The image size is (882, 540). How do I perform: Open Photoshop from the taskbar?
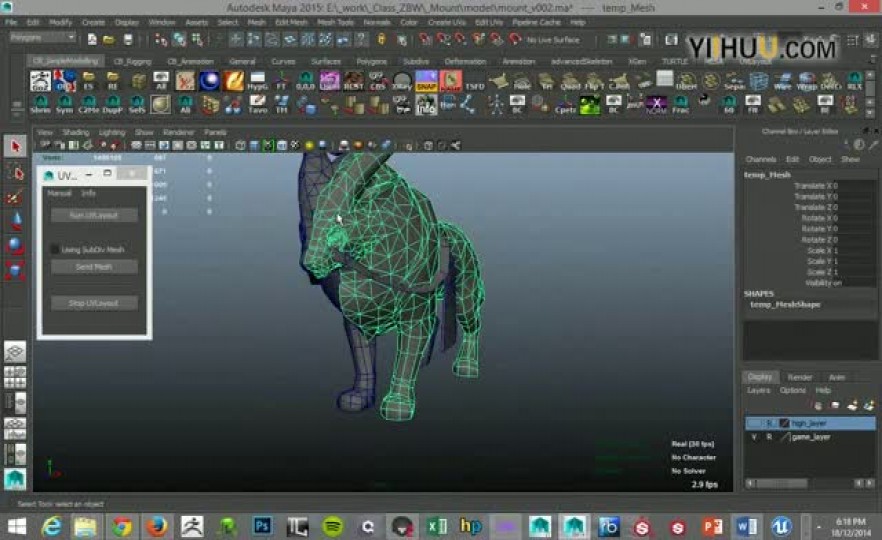262,526
